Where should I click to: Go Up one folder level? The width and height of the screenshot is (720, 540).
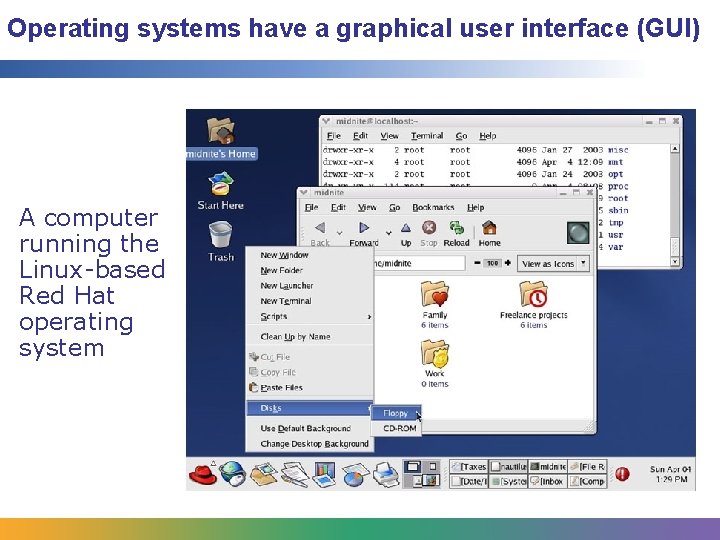point(406,234)
